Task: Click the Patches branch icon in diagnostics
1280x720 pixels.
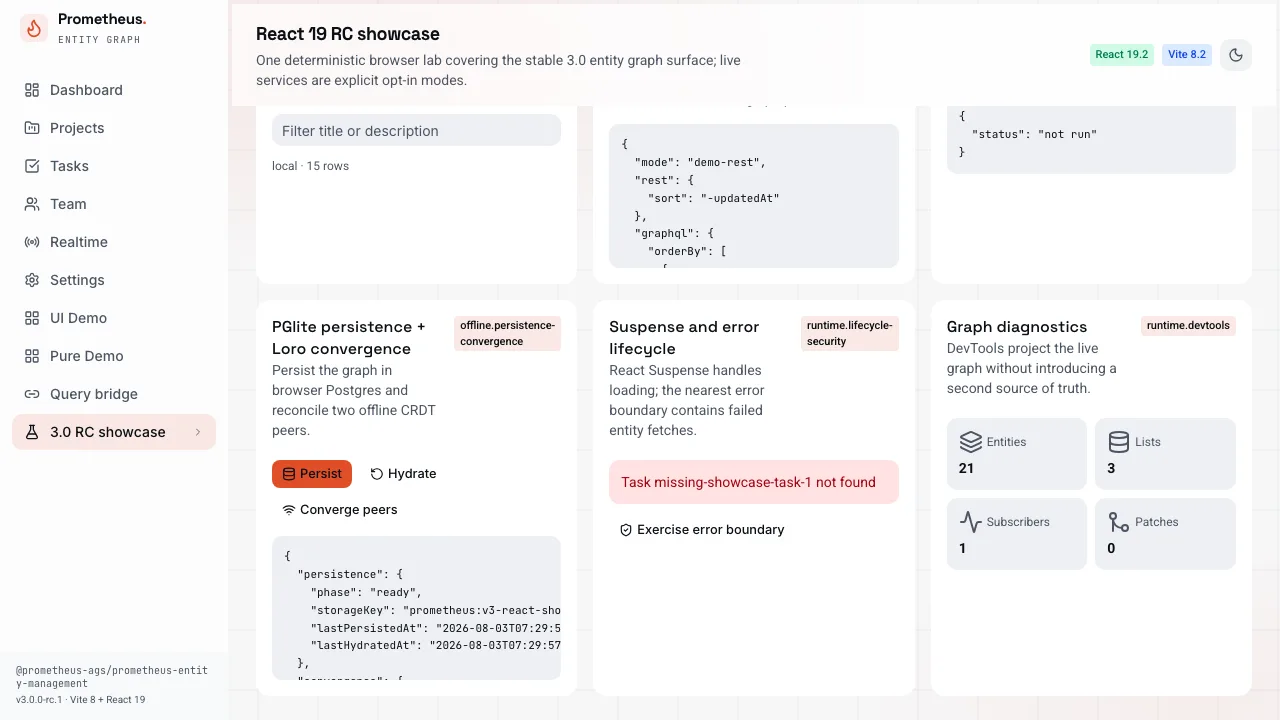Action: click(x=1119, y=522)
